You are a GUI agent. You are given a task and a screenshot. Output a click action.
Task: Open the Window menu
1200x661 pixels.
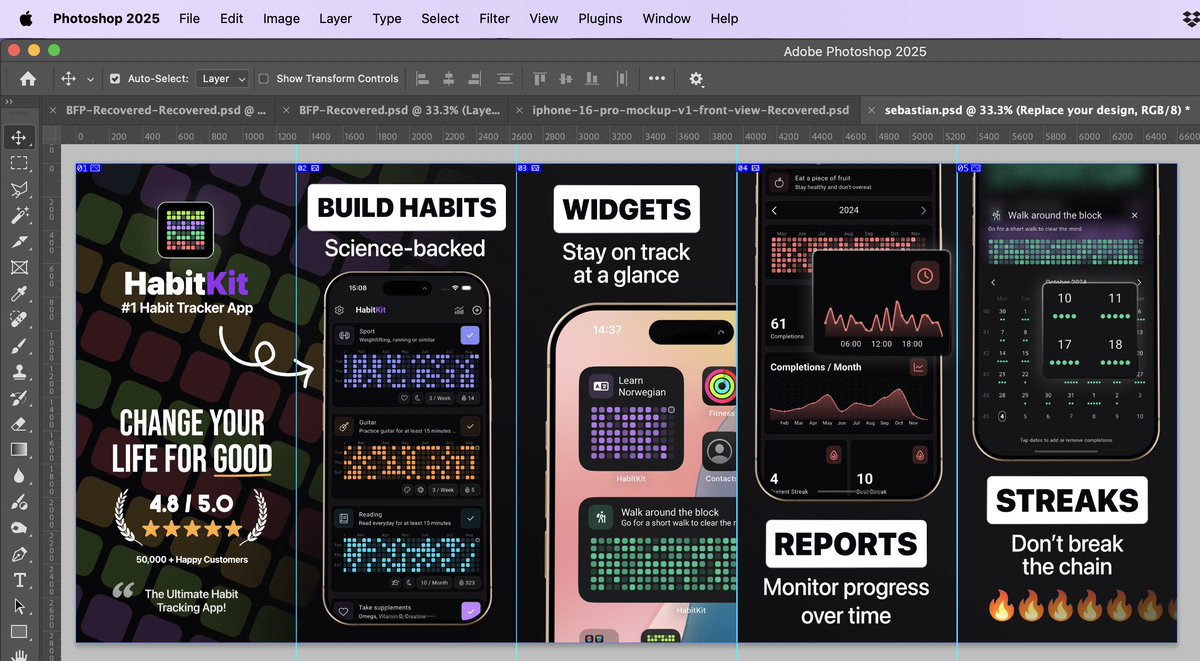(666, 18)
